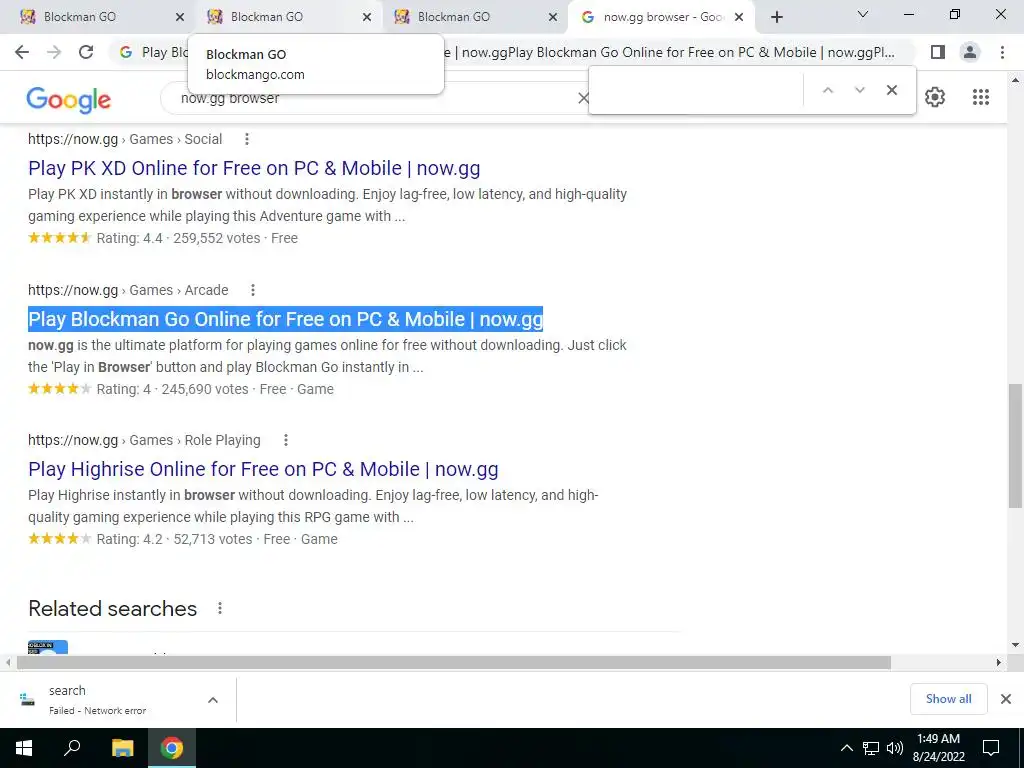Click Show all downloads button
Screen dimensions: 1024x768
coord(948,699)
